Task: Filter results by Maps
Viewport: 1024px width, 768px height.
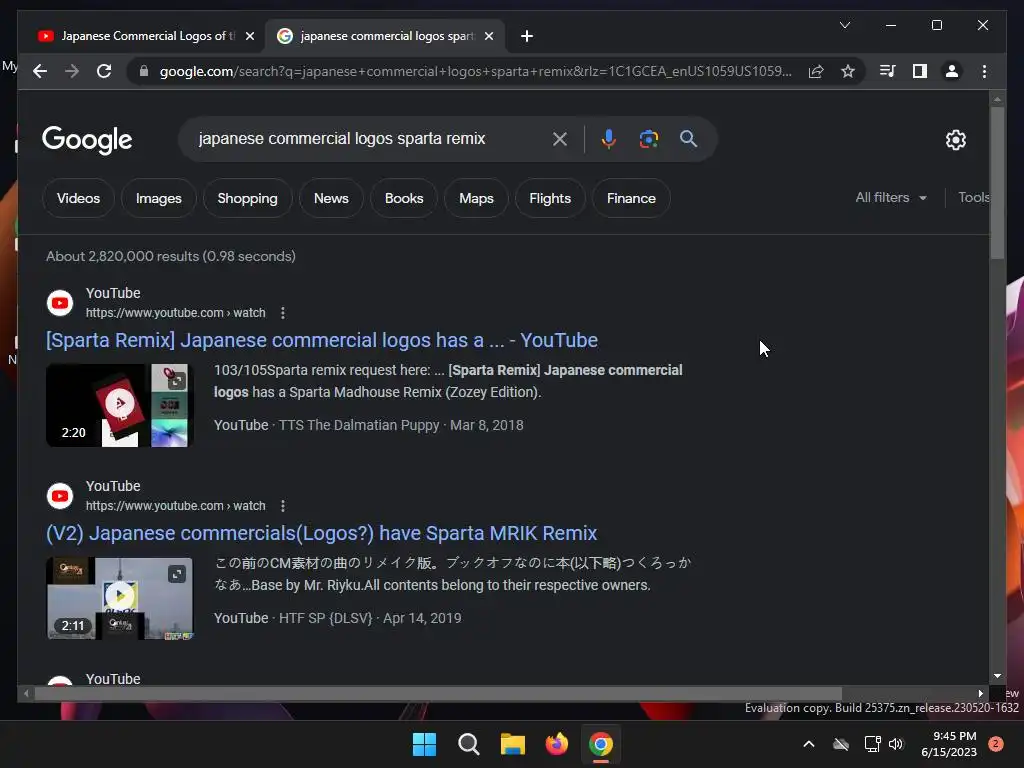Action: click(476, 199)
